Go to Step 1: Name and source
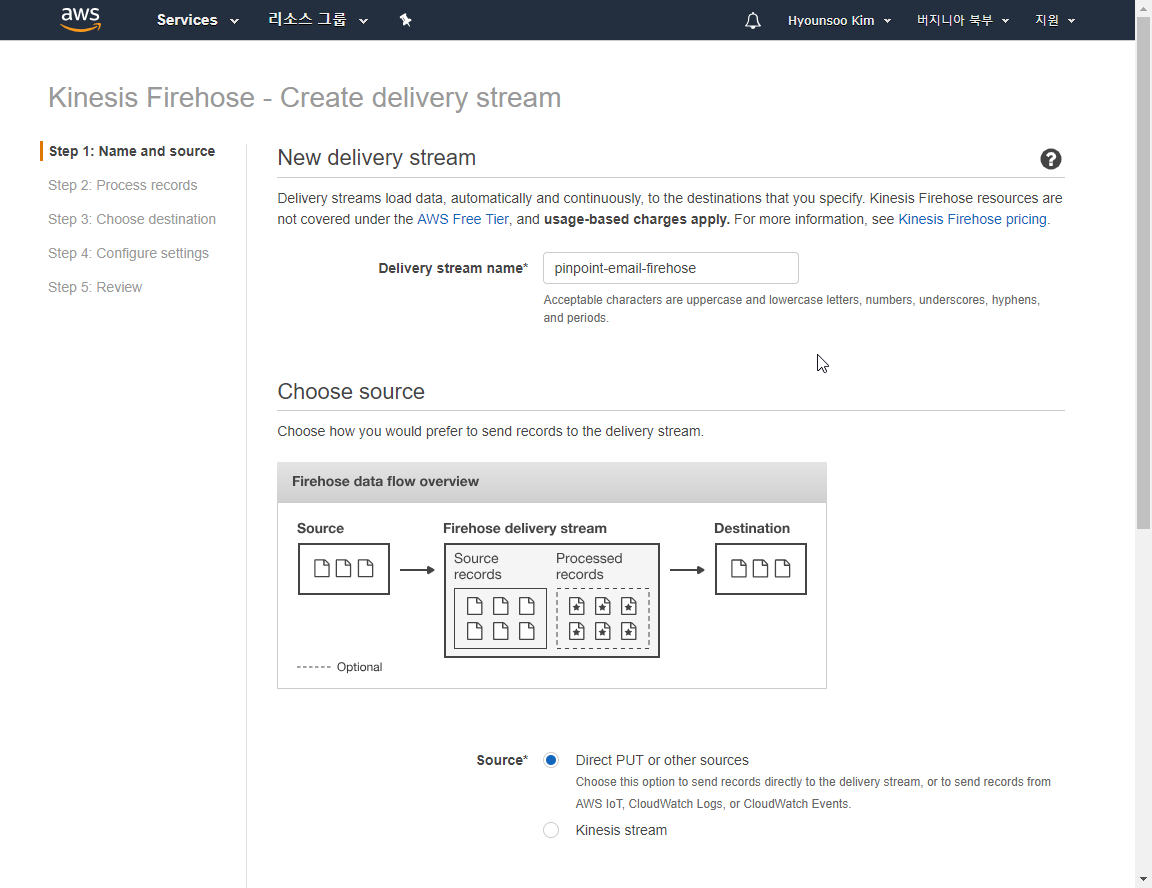The image size is (1152, 888). (132, 151)
